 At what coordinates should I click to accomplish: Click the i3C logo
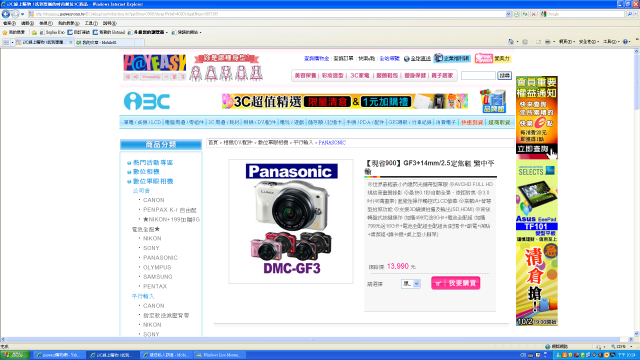tap(147, 101)
